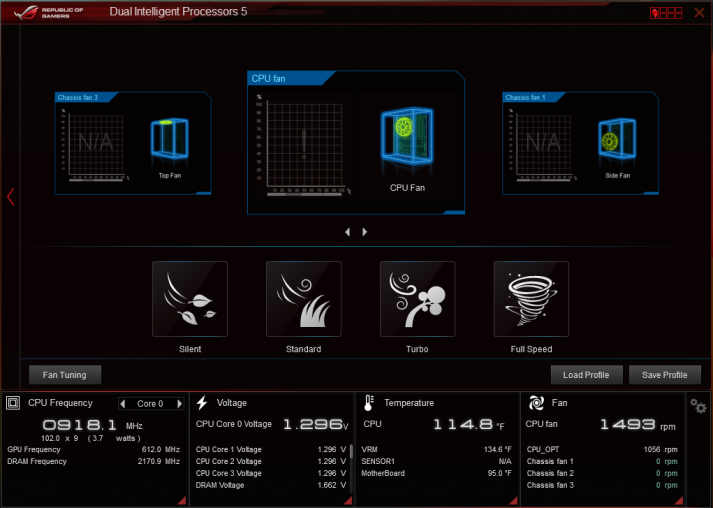Click the 0918.1 MHz frequency readout
Viewport: 713px width, 508px height.
[93, 426]
